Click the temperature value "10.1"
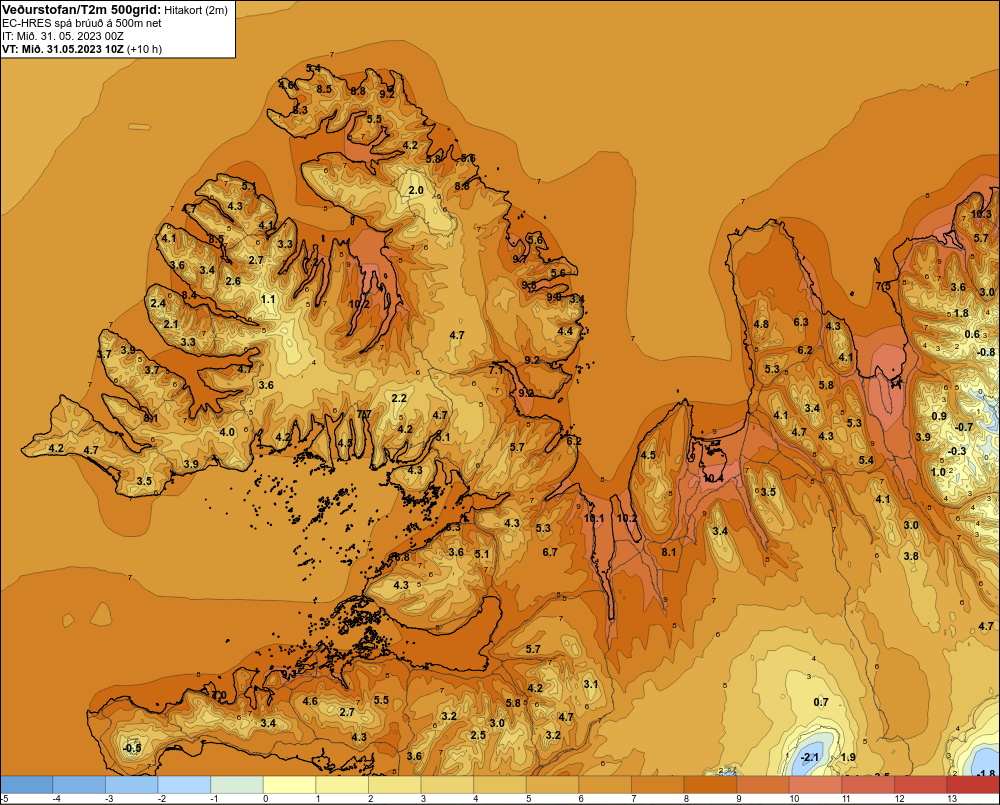1000x805 pixels. click(593, 518)
